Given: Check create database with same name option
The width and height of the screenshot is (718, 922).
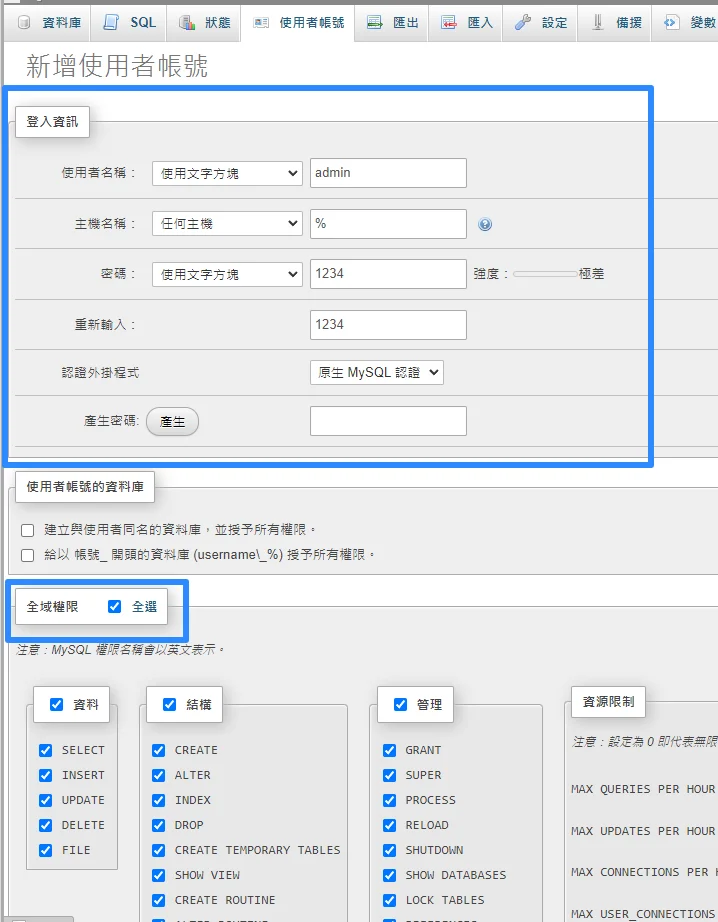Looking at the screenshot, I should tap(28, 530).
